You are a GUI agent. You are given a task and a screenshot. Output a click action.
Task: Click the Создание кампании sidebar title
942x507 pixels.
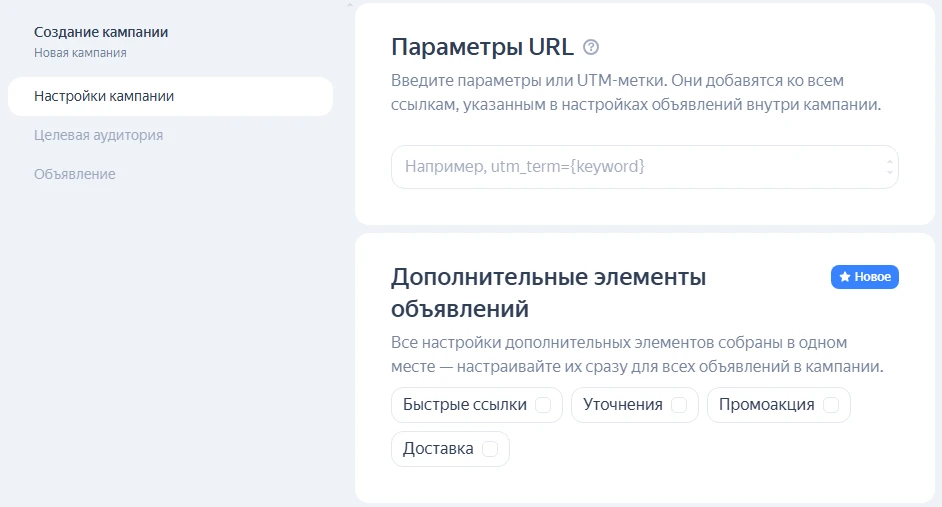click(101, 32)
